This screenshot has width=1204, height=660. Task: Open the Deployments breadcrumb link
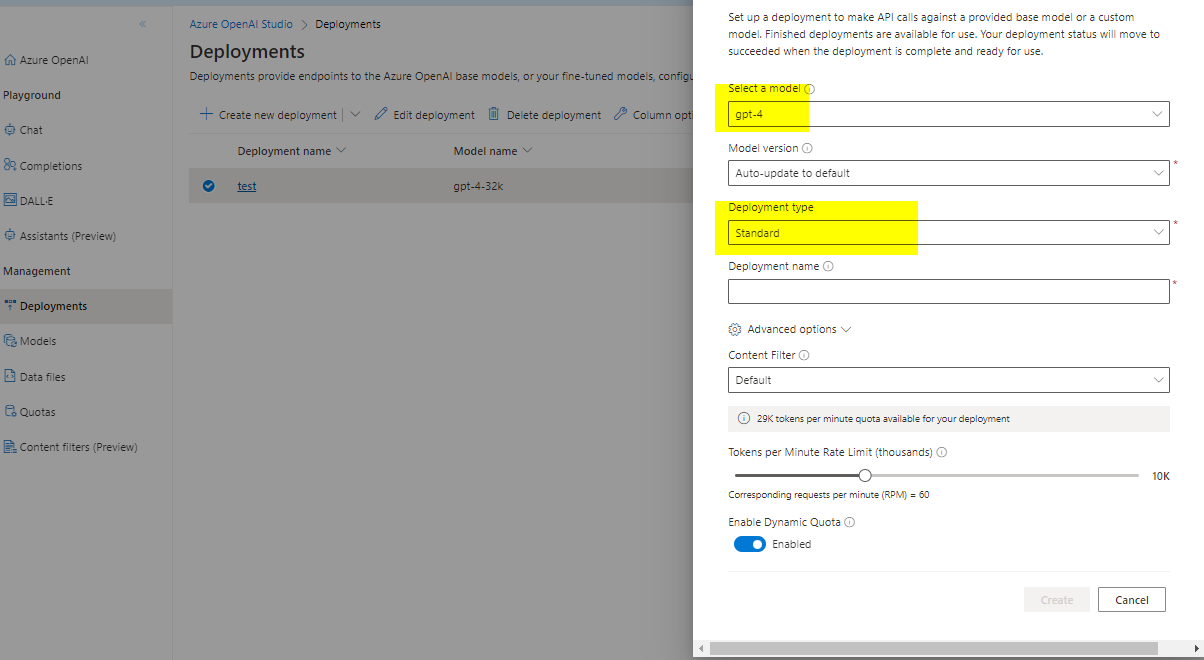pos(347,23)
